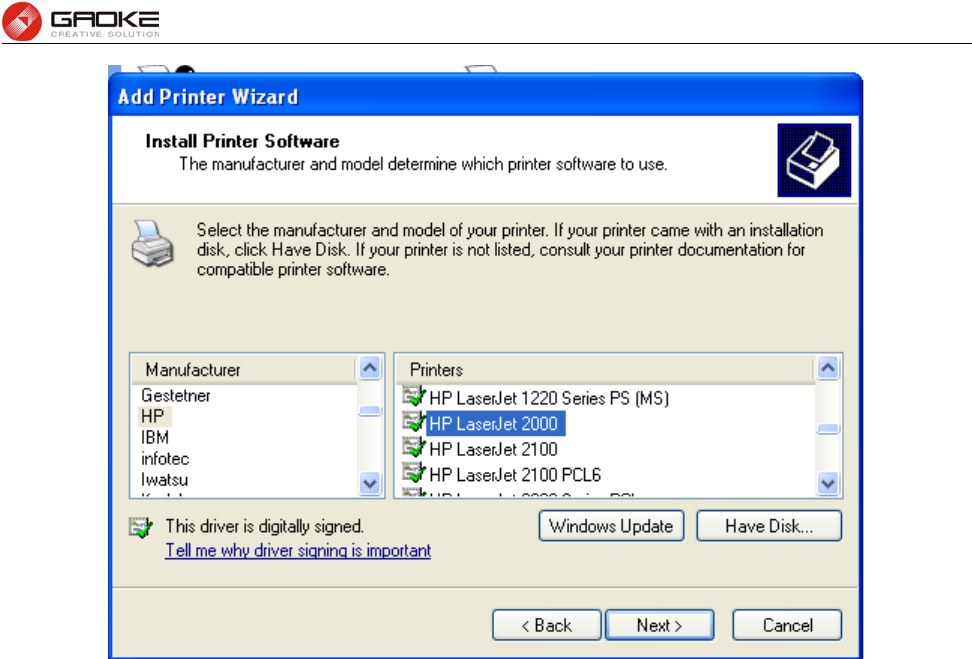Select Gestetner in Manufacturer list
Screen dimensions: 972x659
tap(175, 396)
